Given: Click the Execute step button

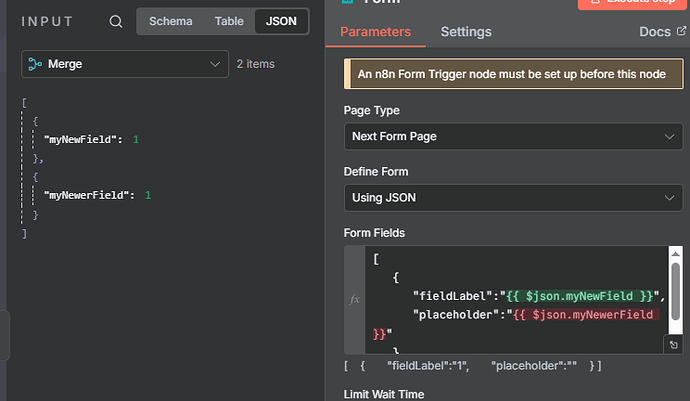Looking at the screenshot, I should (x=631, y=3).
